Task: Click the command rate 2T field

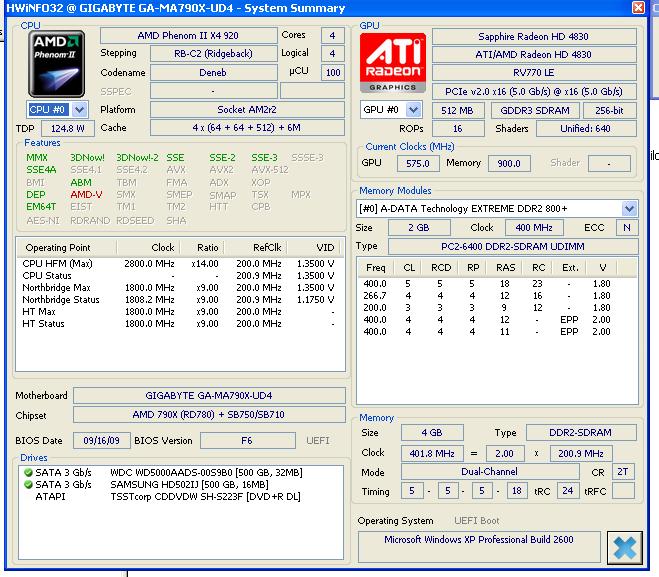Action: pyautogui.click(x=623, y=472)
